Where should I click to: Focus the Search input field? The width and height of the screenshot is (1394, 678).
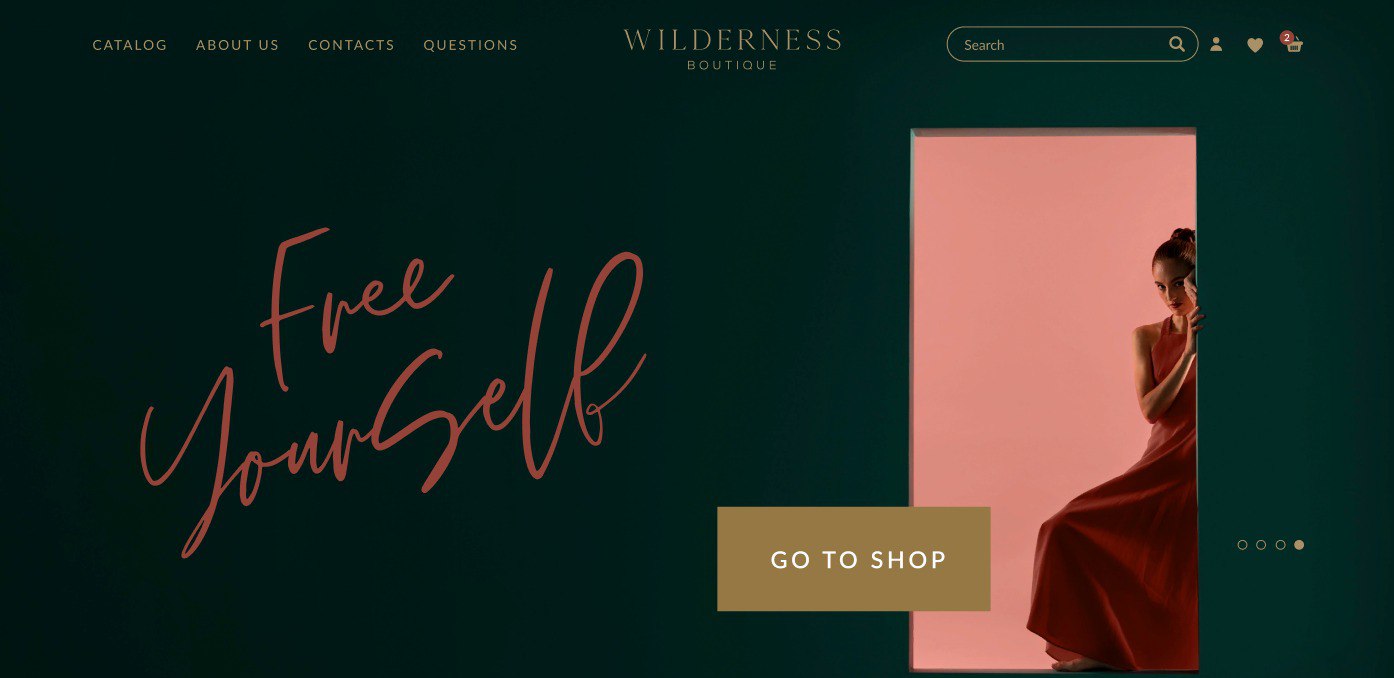click(1060, 44)
